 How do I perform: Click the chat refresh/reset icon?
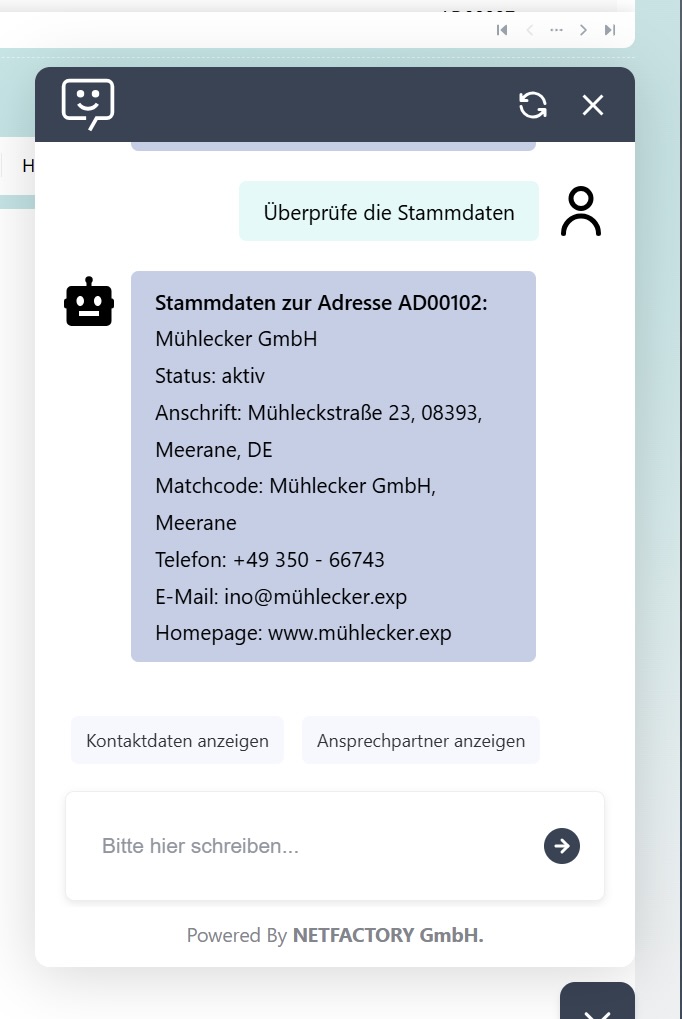(x=533, y=105)
